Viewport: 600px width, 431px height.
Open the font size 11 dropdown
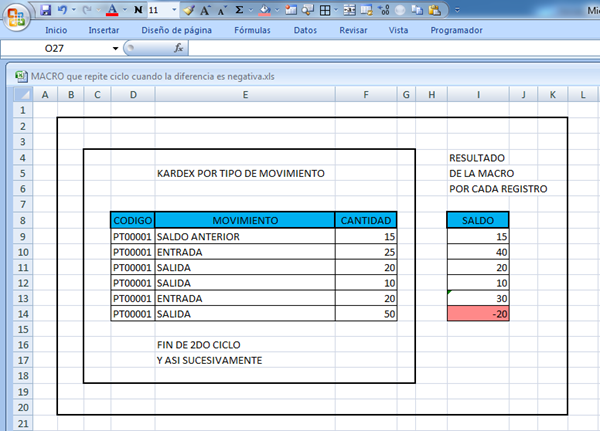click(x=174, y=10)
